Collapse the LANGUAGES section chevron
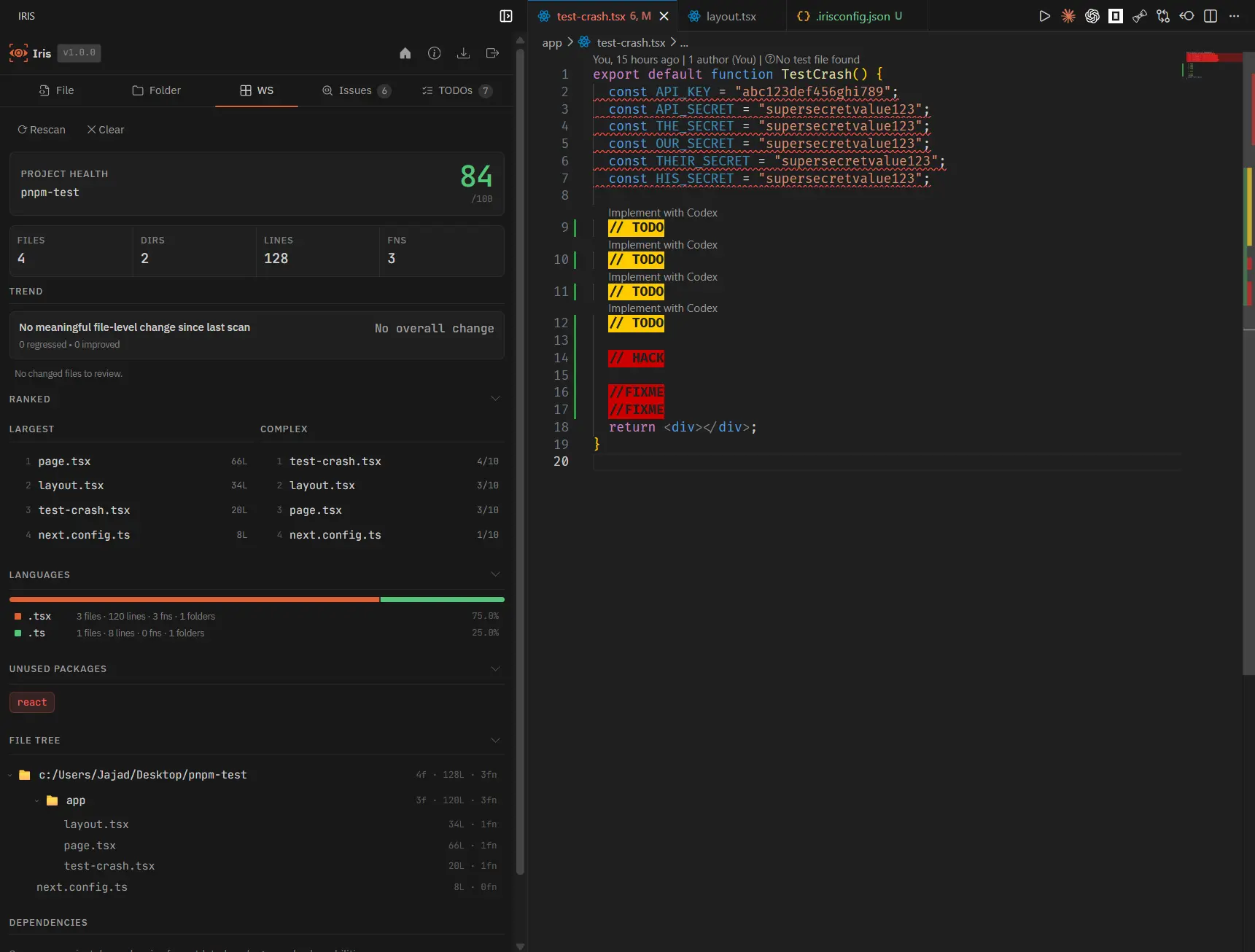This screenshot has width=1255, height=952. (x=495, y=574)
